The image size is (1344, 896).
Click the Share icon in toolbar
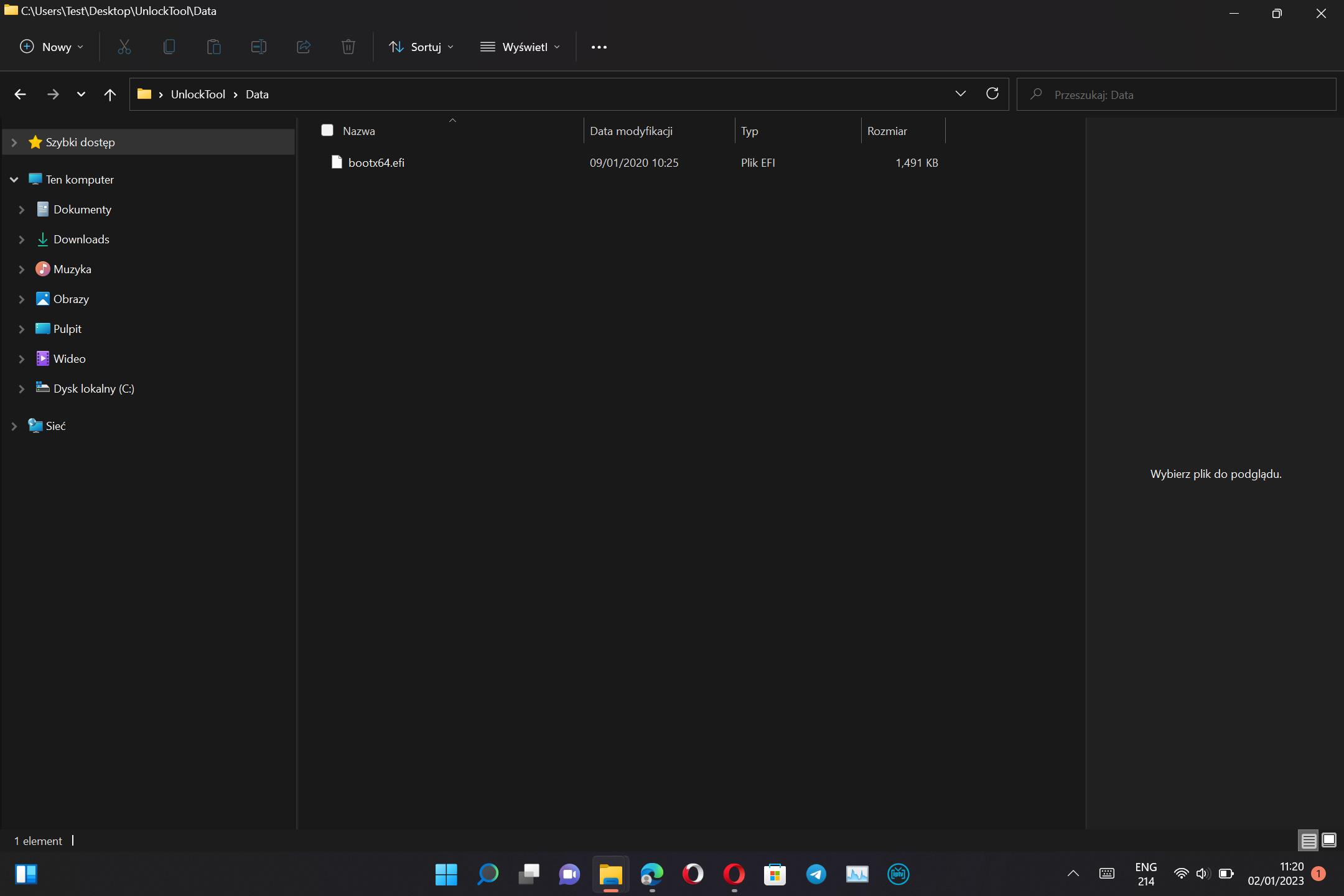304,47
